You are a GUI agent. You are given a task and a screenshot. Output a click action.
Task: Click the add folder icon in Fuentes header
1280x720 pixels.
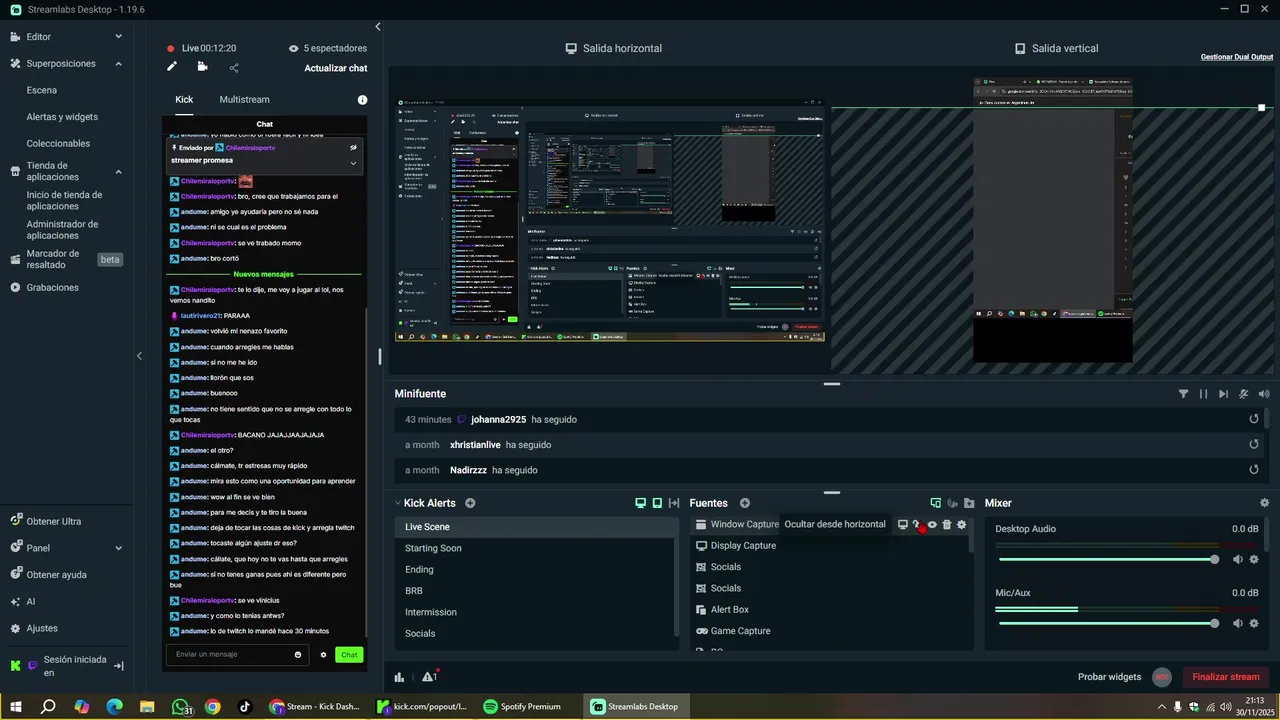pos(969,503)
